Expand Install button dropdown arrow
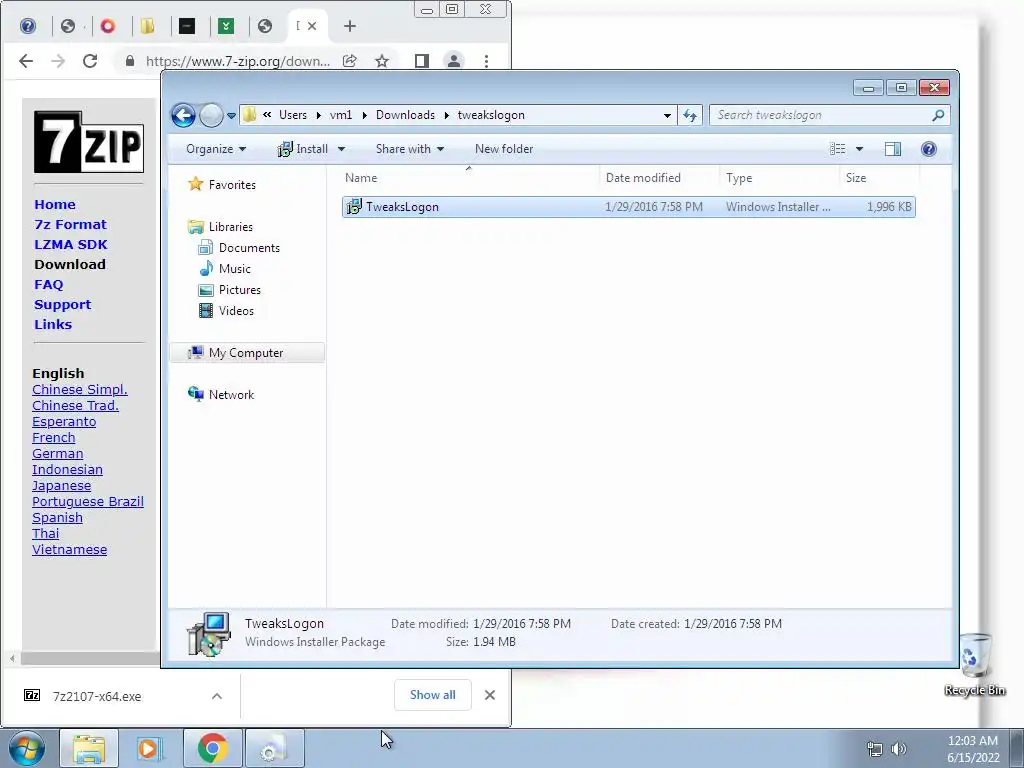 tap(341, 149)
